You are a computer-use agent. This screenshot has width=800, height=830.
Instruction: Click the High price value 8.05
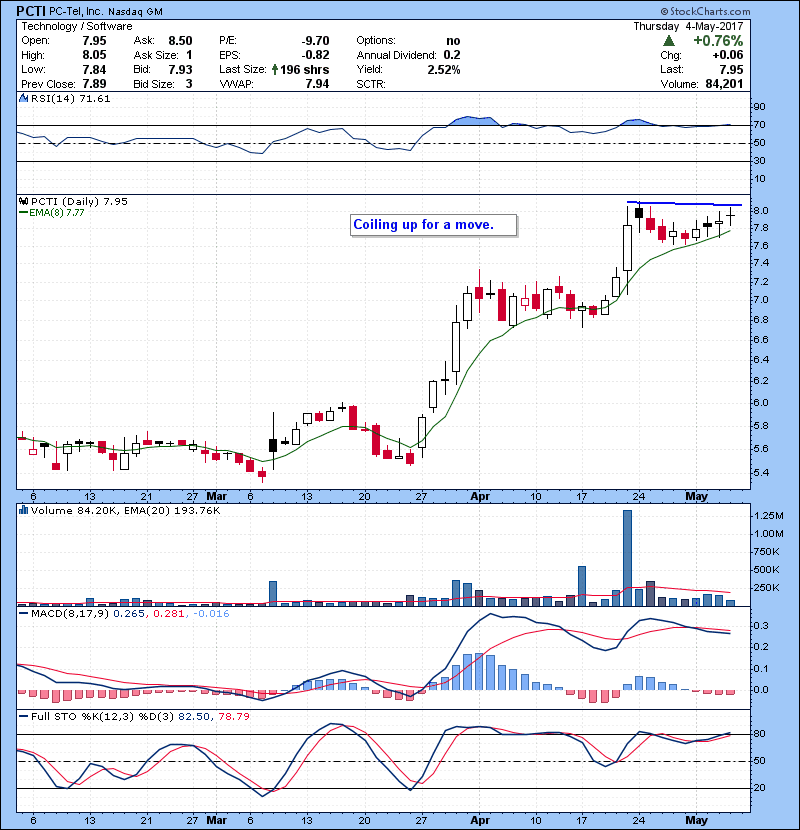[94, 55]
